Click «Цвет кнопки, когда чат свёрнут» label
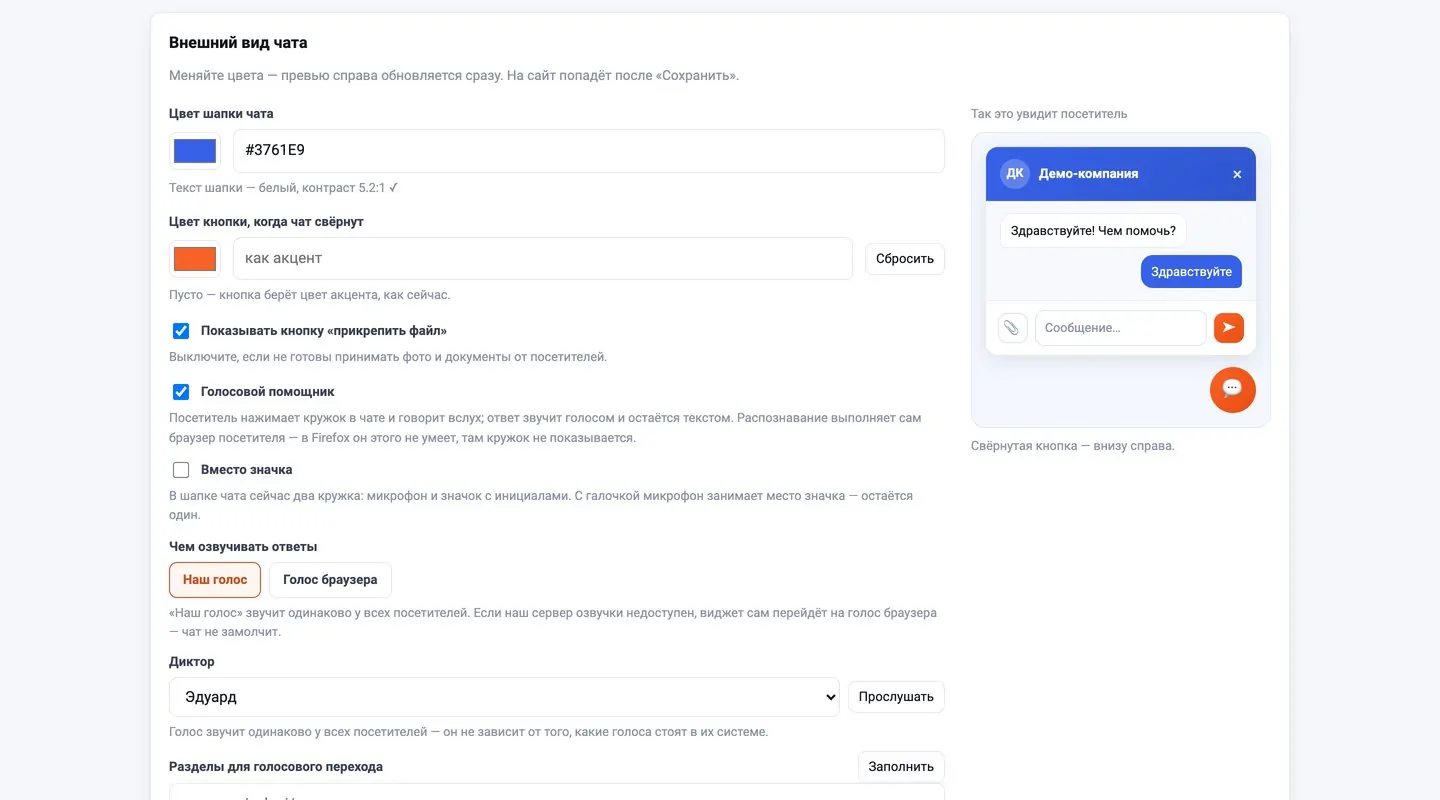 [x=266, y=222]
